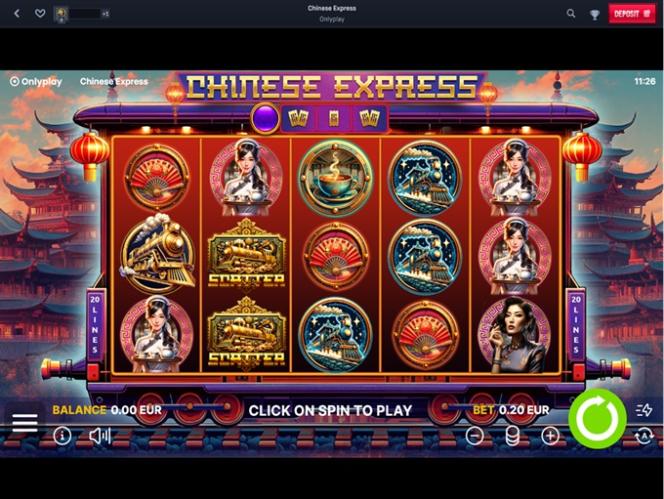Open the search magnifier

571,14
